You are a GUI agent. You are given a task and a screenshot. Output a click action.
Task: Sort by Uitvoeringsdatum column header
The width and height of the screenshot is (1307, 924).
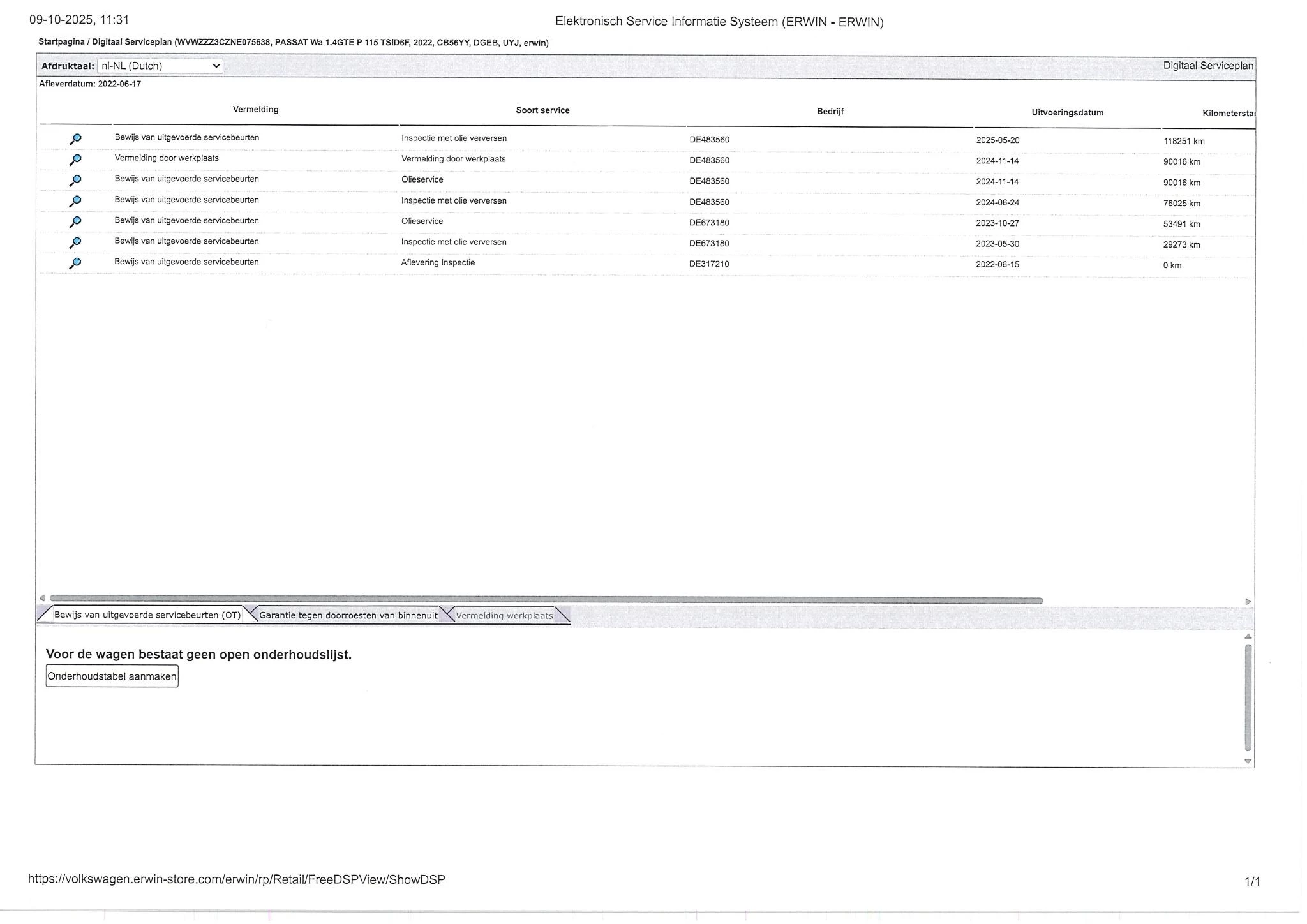click(1067, 113)
